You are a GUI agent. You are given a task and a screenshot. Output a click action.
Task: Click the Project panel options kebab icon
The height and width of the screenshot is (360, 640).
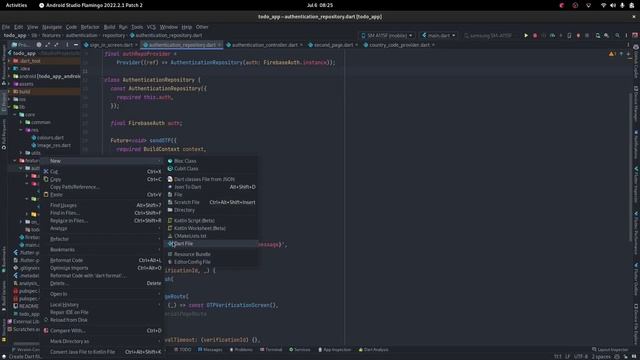pyautogui.click(x=67, y=45)
